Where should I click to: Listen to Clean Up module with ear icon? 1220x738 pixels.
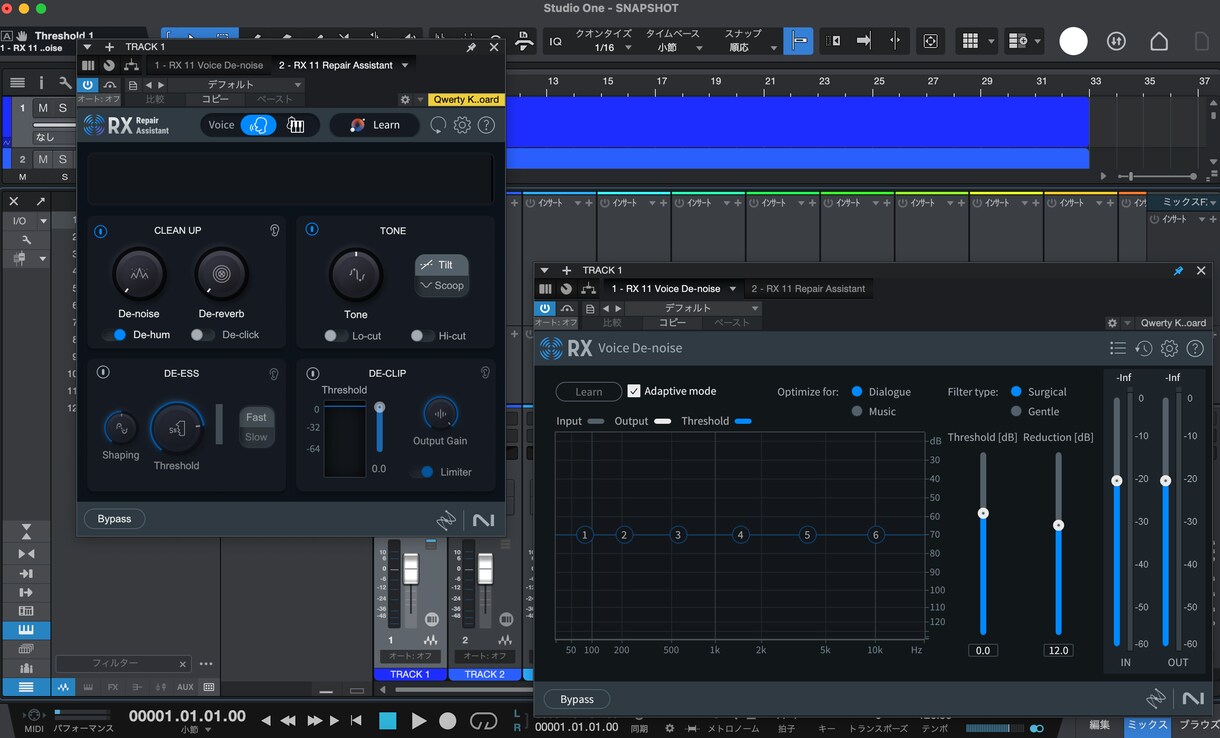coord(274,230)
